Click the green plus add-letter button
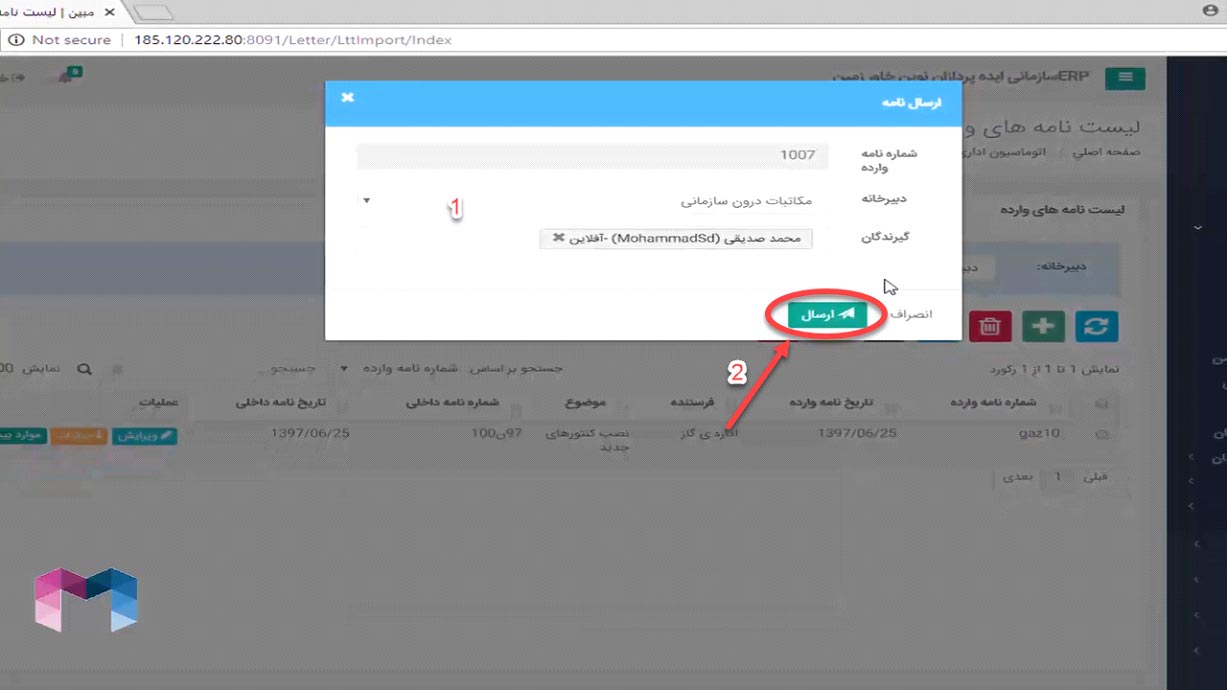 (x=1043, y=326)
